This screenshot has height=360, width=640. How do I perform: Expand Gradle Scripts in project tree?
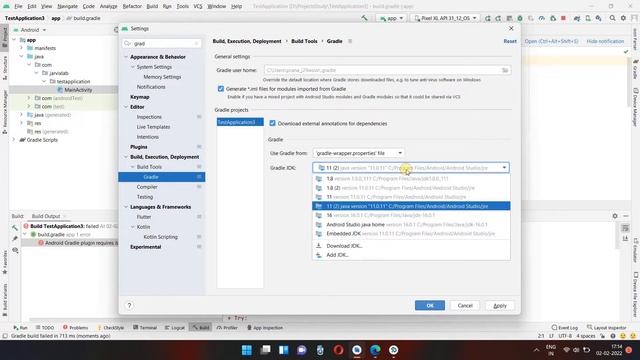click(x=14, y=140)
